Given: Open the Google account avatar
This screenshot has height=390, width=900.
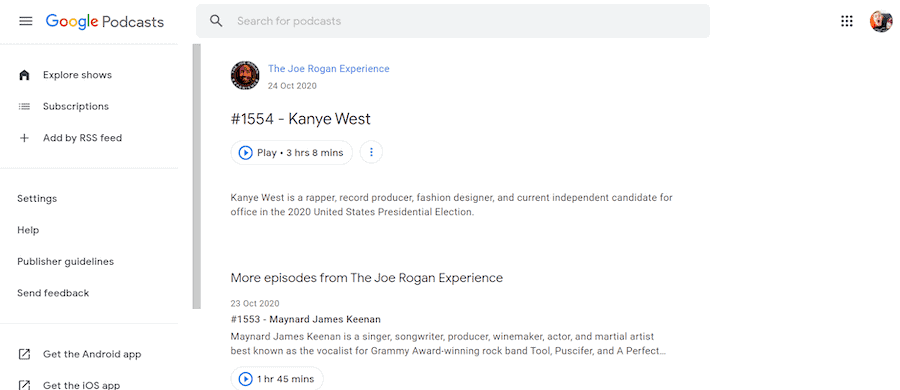Looking at the screenshot, I should pos(881,21).
